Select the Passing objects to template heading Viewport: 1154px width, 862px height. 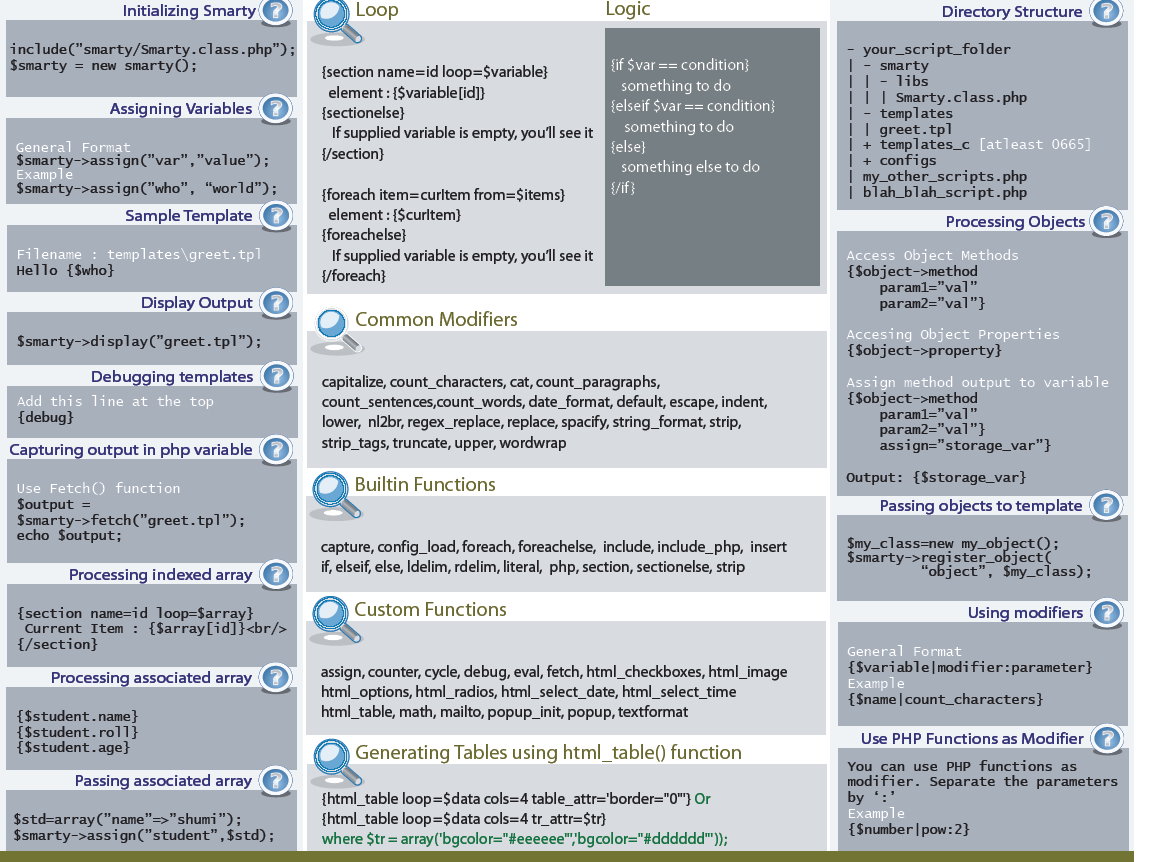(x=981, y=506)
